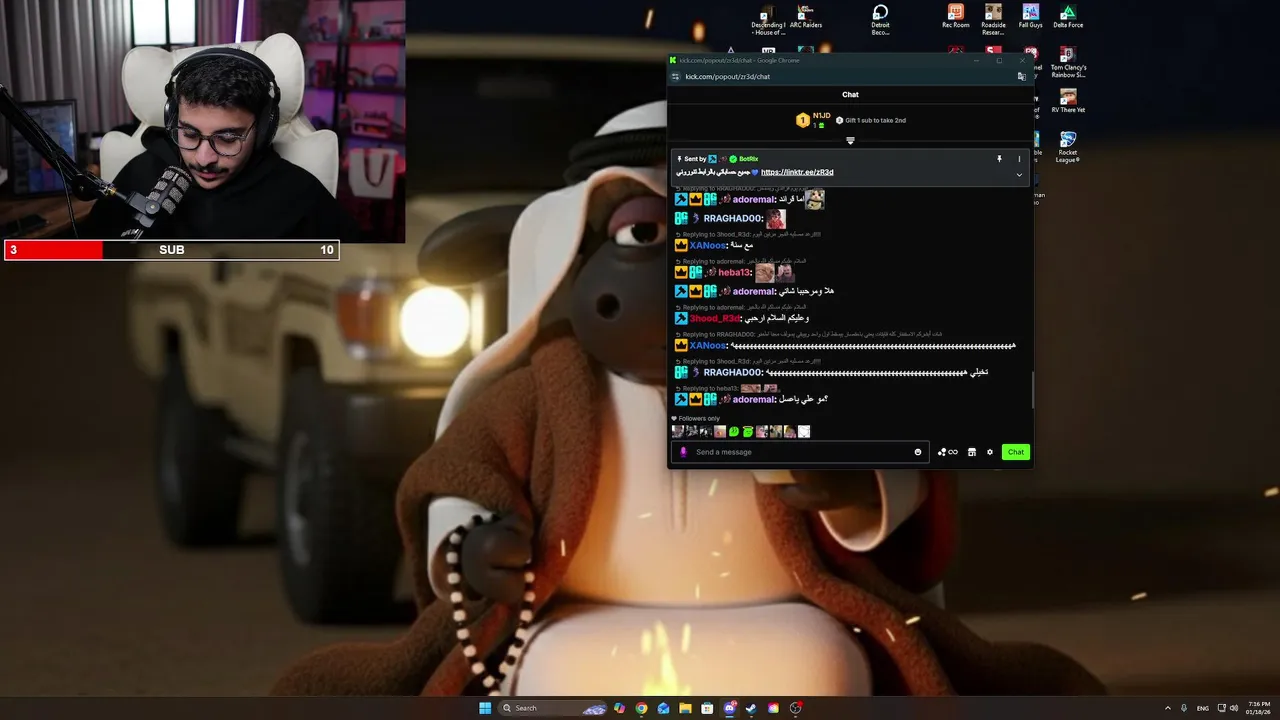Open Windows Start menu
This screenshot has width=1280, height=720.
coord(485,708)
